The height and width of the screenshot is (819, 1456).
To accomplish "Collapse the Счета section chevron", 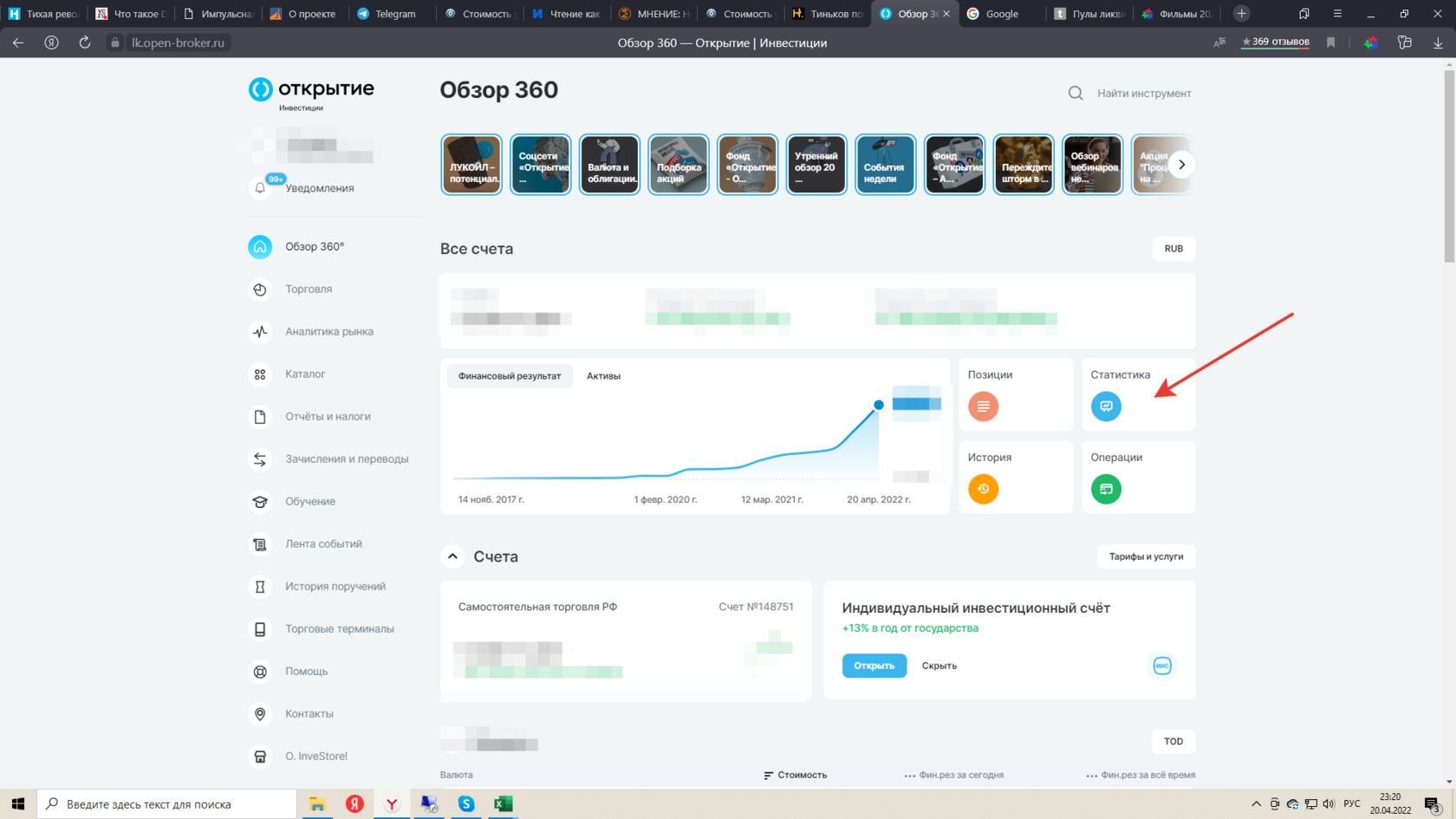I will (x=452, y=556).
